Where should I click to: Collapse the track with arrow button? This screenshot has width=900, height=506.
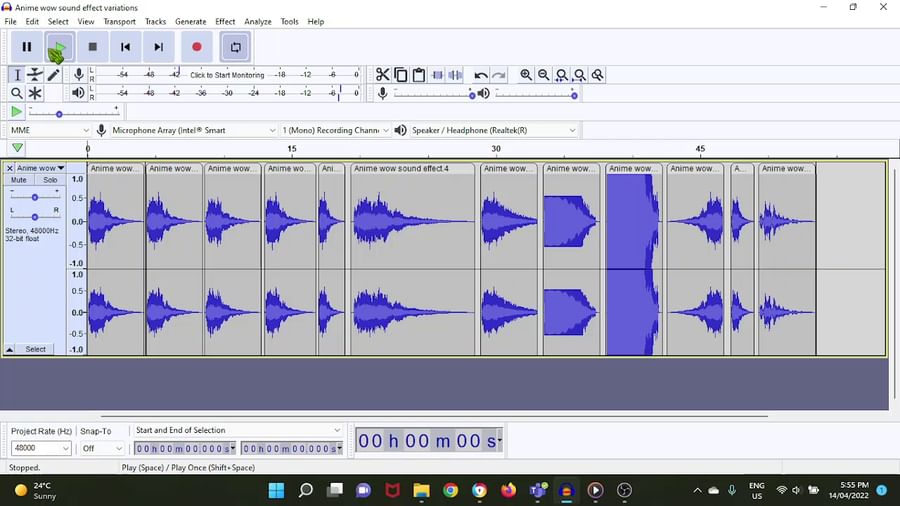[x=10, y=349]
